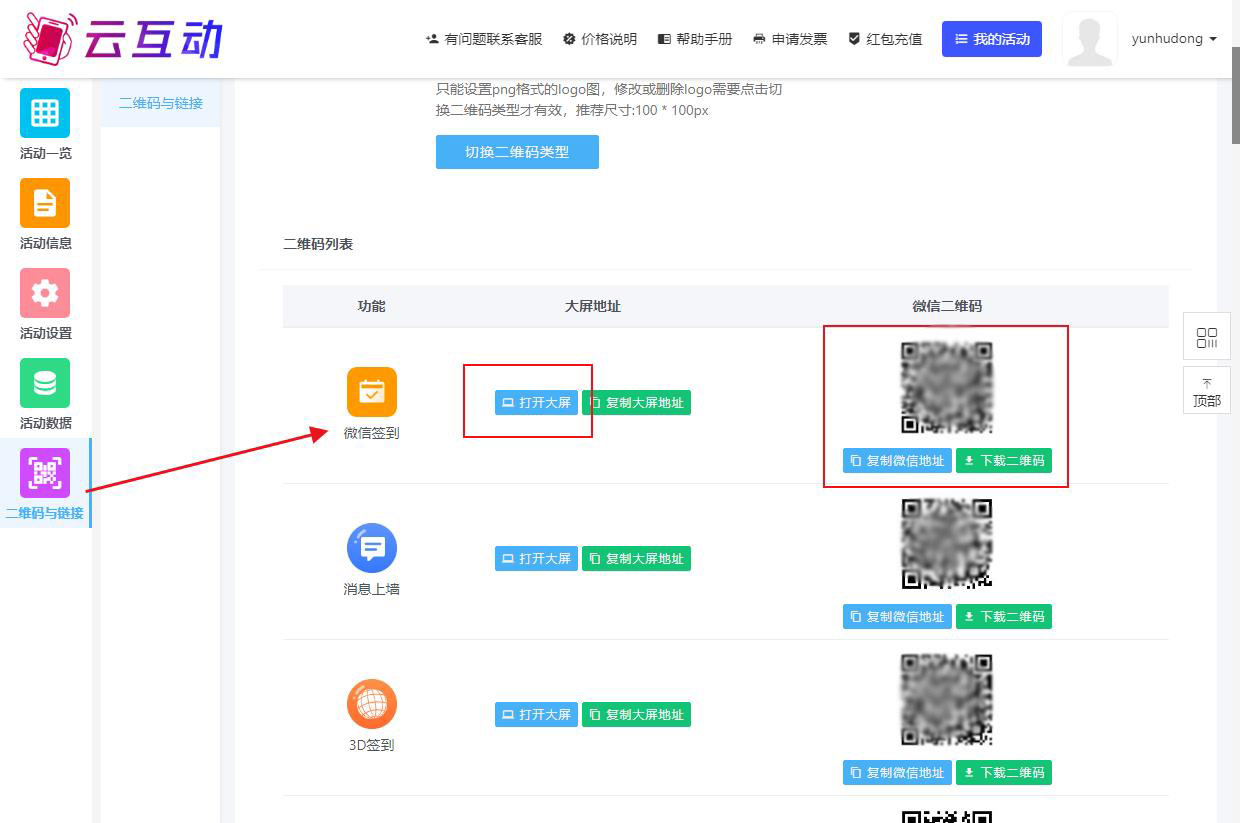Open the yunhudong account dropdown

click(x=1174, y=39)
